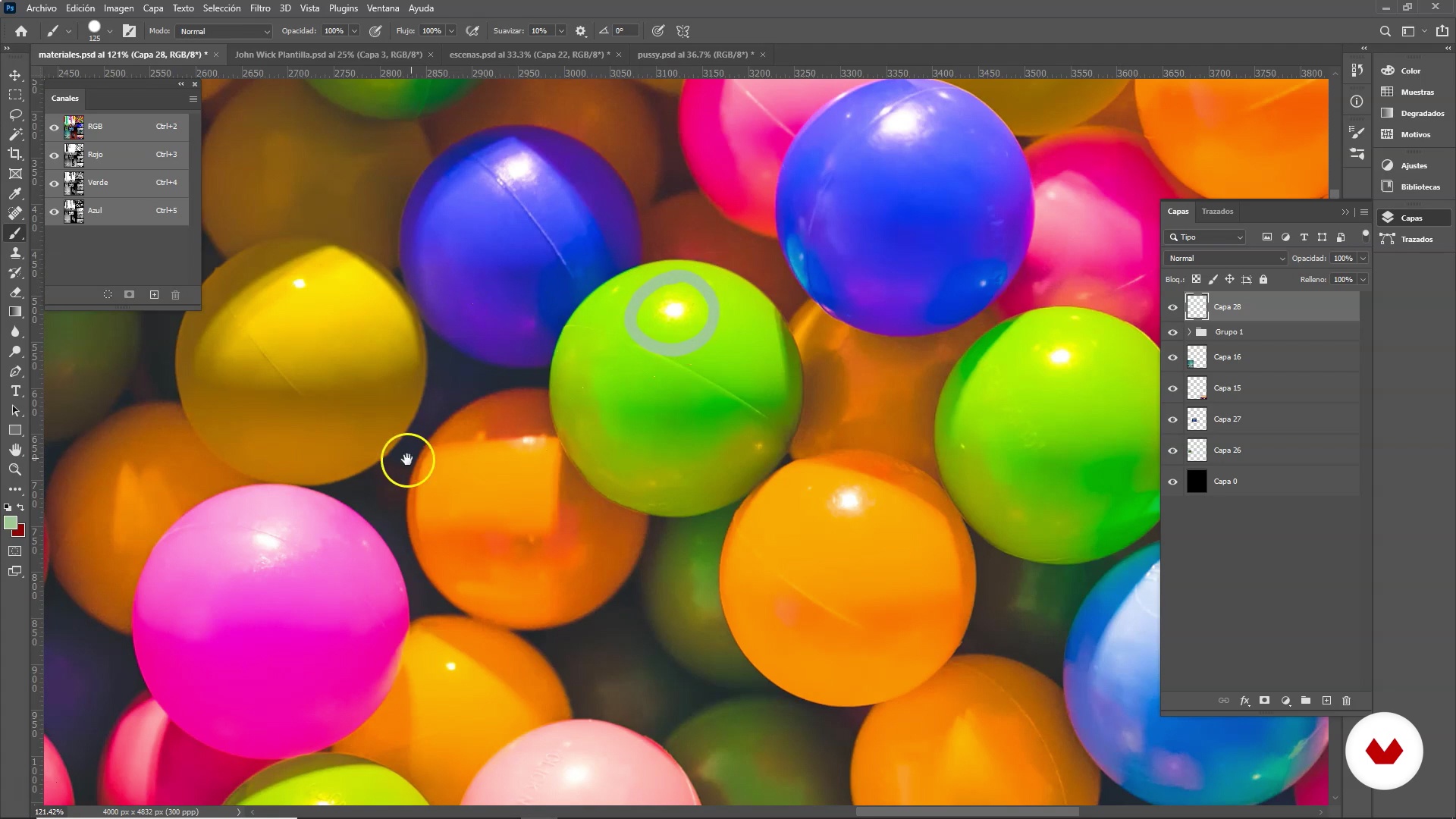The height and width of the screenshot is (819, 1456).
Task: Hide the Capa 16 layer
Action: (x=1173, y=357)
